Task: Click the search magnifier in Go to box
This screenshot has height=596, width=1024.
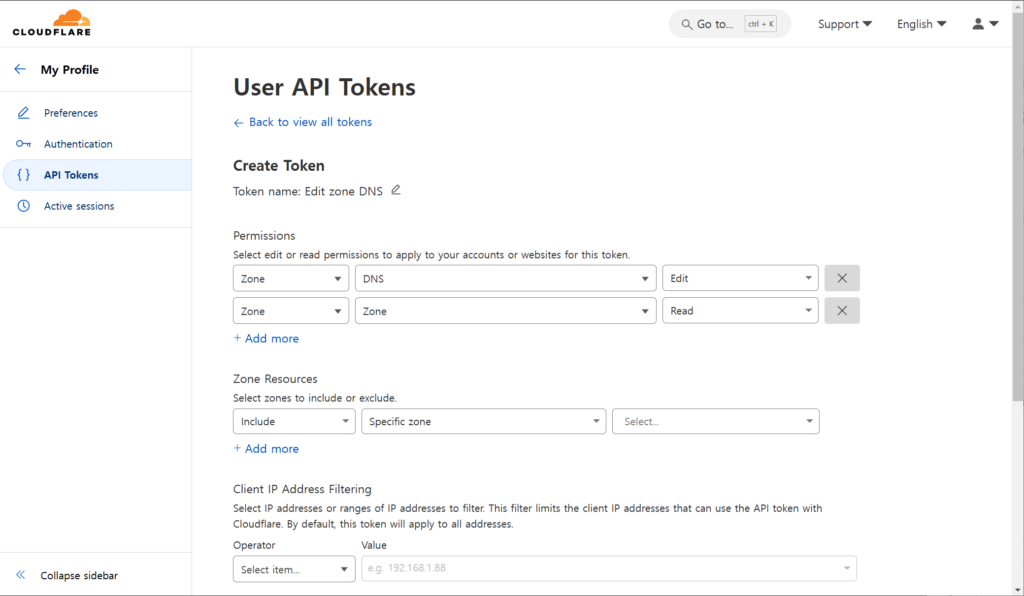Action: click(686, 24)
